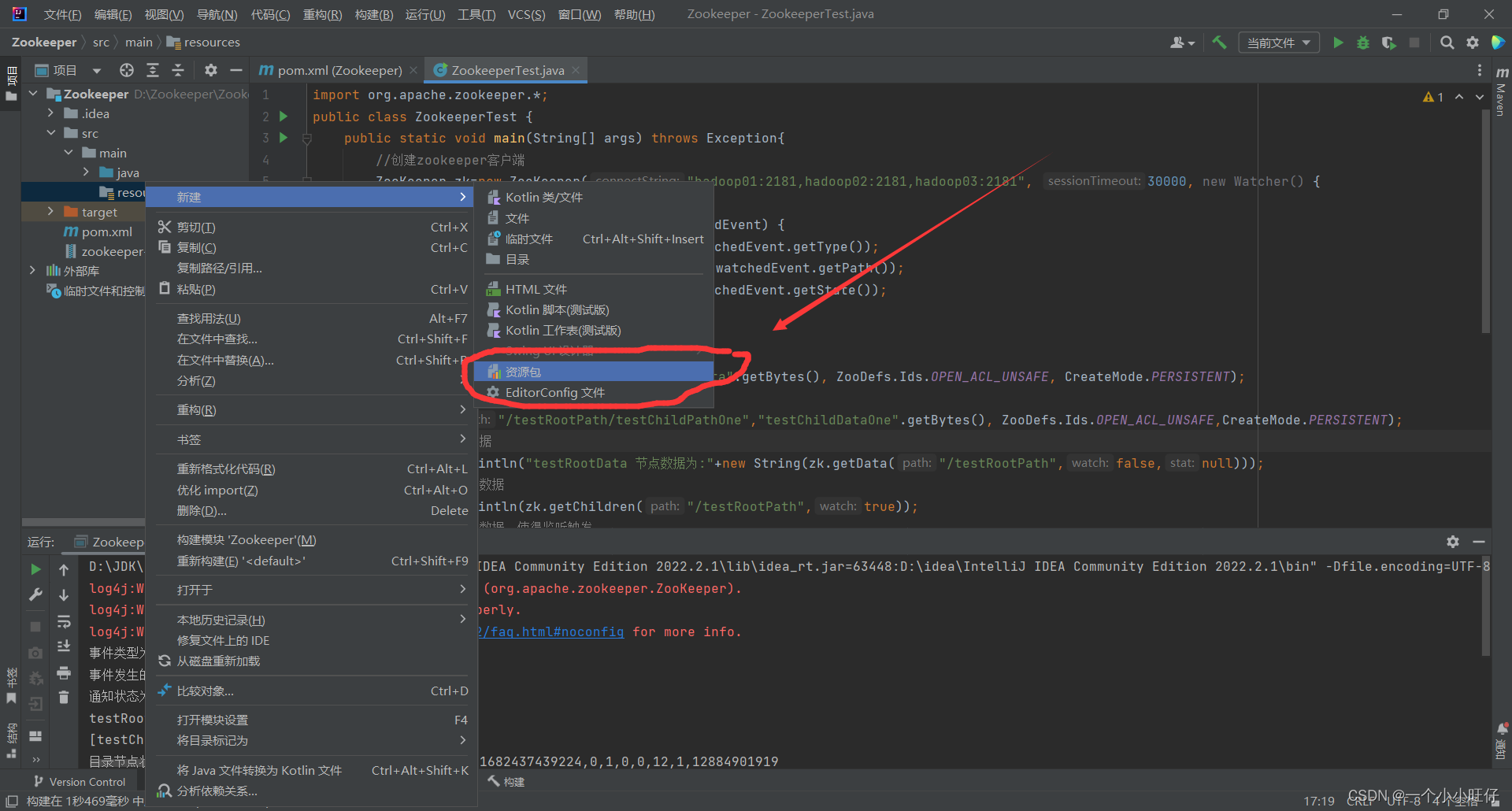Click UTF-8 encoding in status bar
Image resolution: width=1512 pixels, height=811 pixels.
click(x=1403, y=801)
